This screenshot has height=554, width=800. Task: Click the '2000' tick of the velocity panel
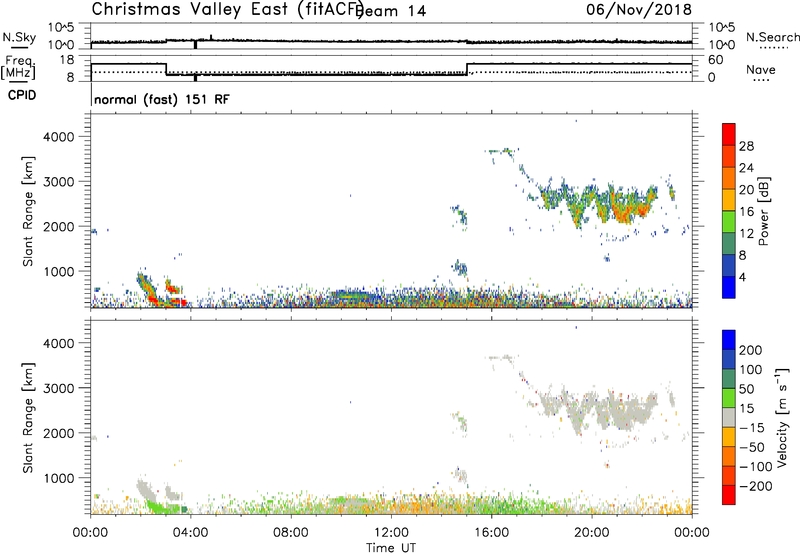click(59, 433)
